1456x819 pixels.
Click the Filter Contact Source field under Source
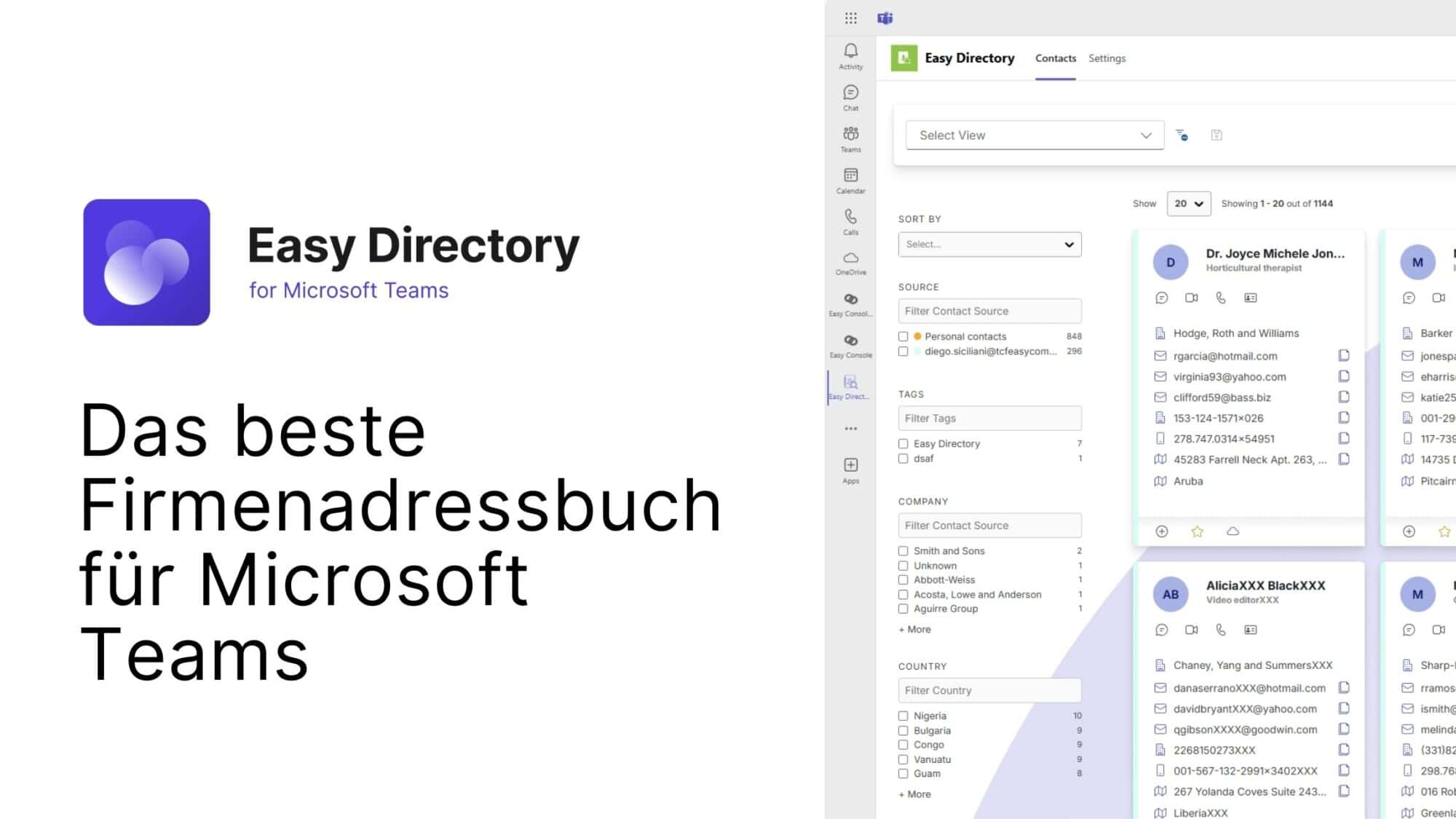click(x=989, y=311)
